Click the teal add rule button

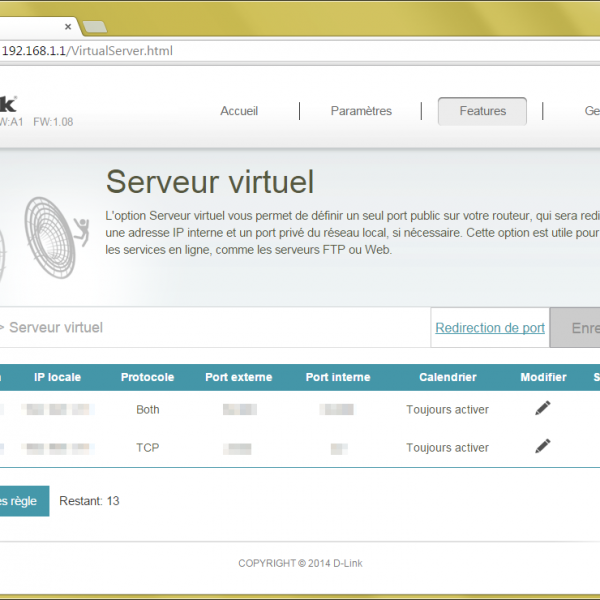20,501
